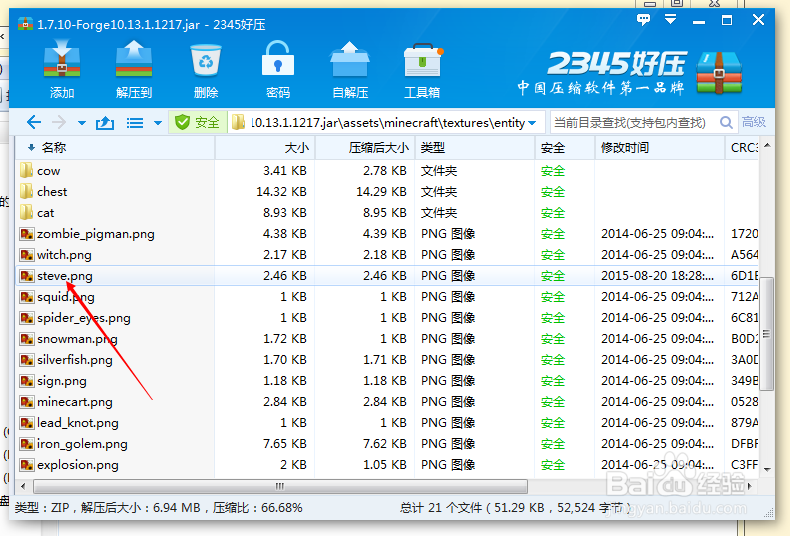The image size is (790, 536).
Task: Click the green 安全 shield badge
Action: (x=198, y=122)
